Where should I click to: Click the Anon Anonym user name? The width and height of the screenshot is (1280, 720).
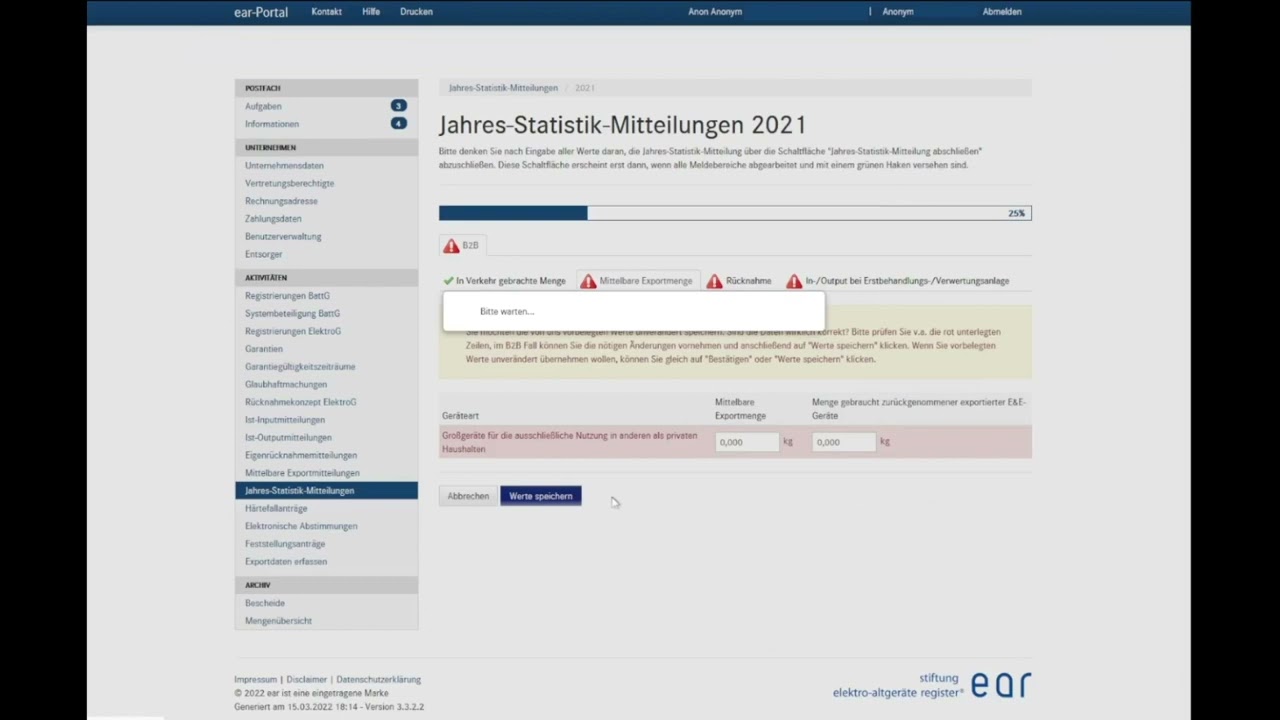(715, 12)
